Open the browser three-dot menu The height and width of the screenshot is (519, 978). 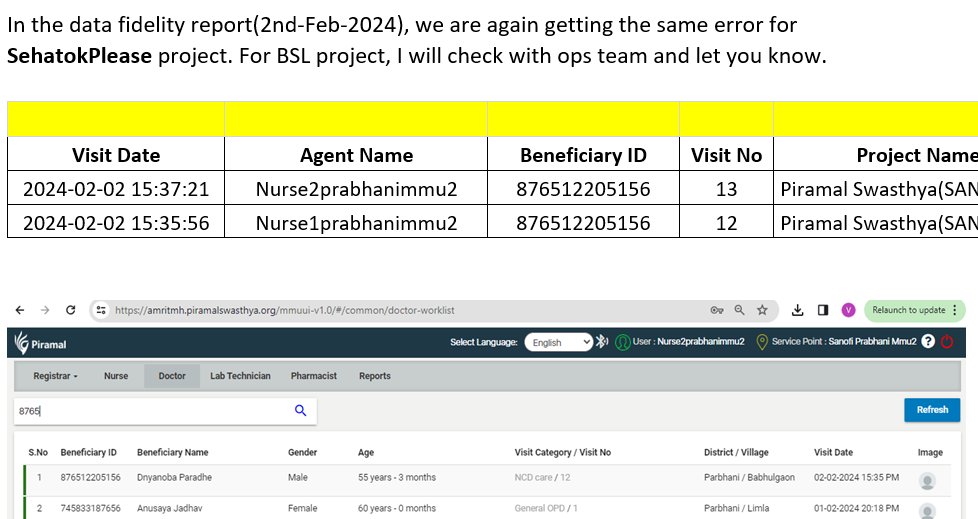pyautogui.click(x=954, y=310)
